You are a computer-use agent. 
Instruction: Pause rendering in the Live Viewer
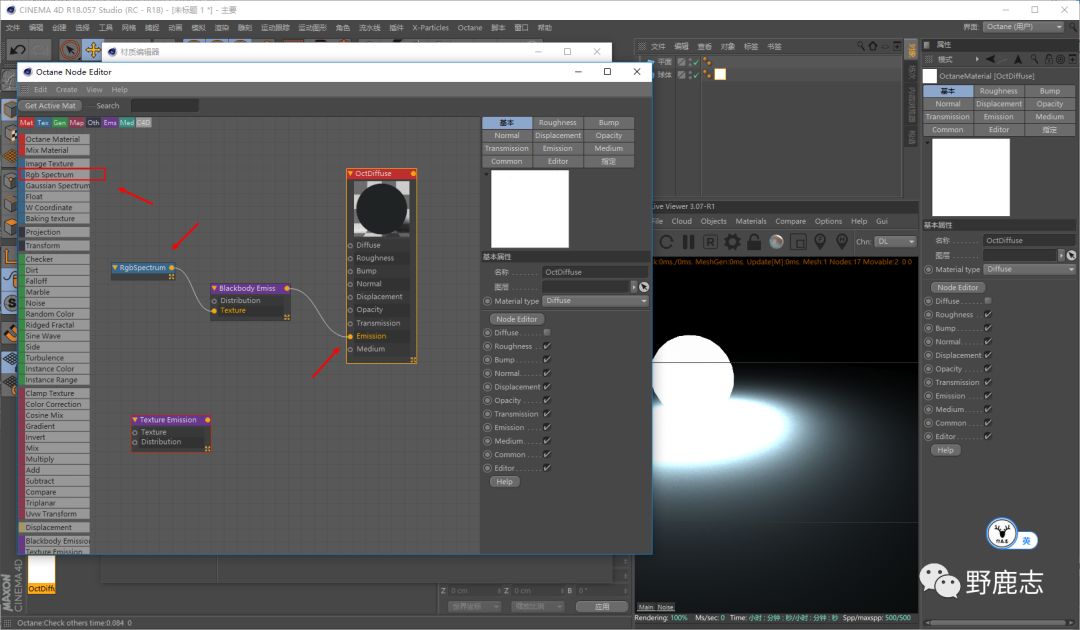(688, 242)
